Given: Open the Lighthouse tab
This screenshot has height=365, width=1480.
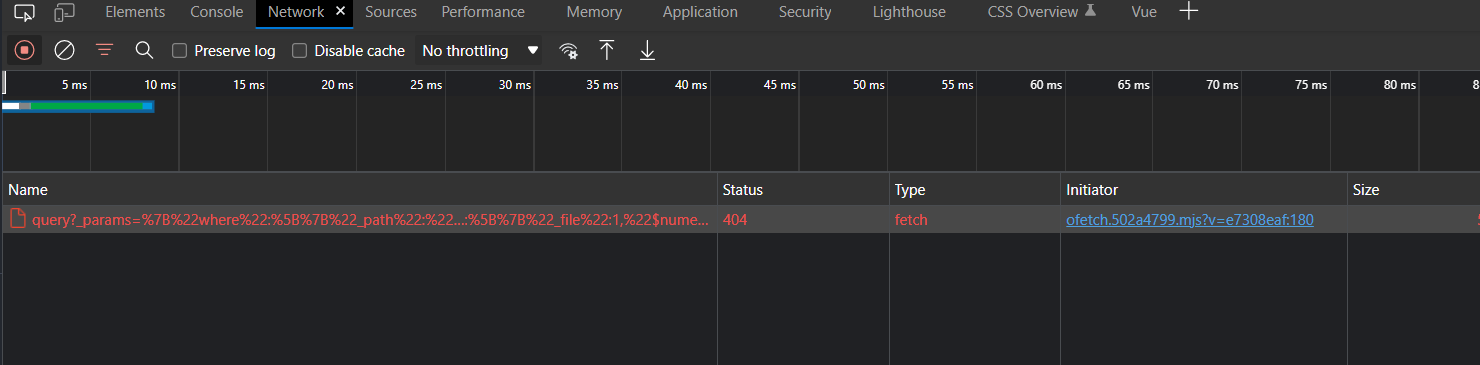Looking at the screenshot, I should click(908, 12).
